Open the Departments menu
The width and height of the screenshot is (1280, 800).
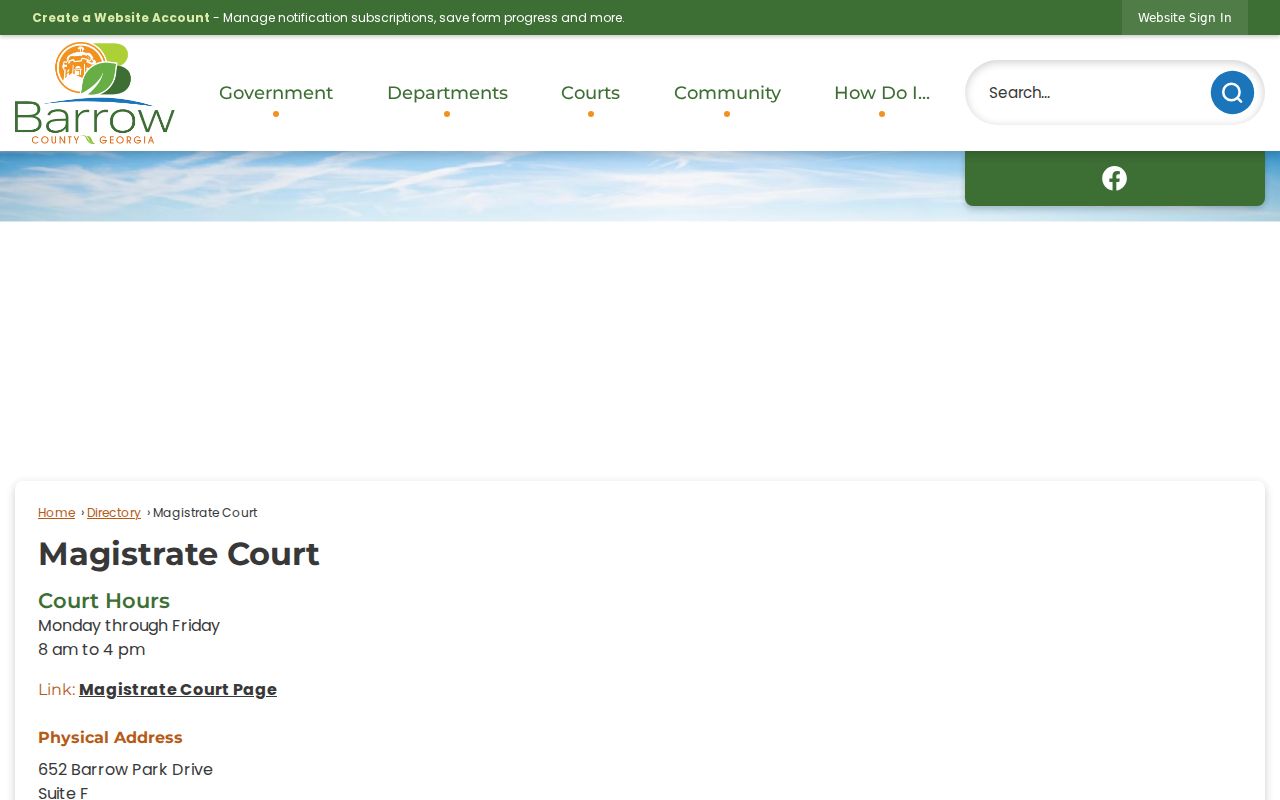click(x=447, y=93)
